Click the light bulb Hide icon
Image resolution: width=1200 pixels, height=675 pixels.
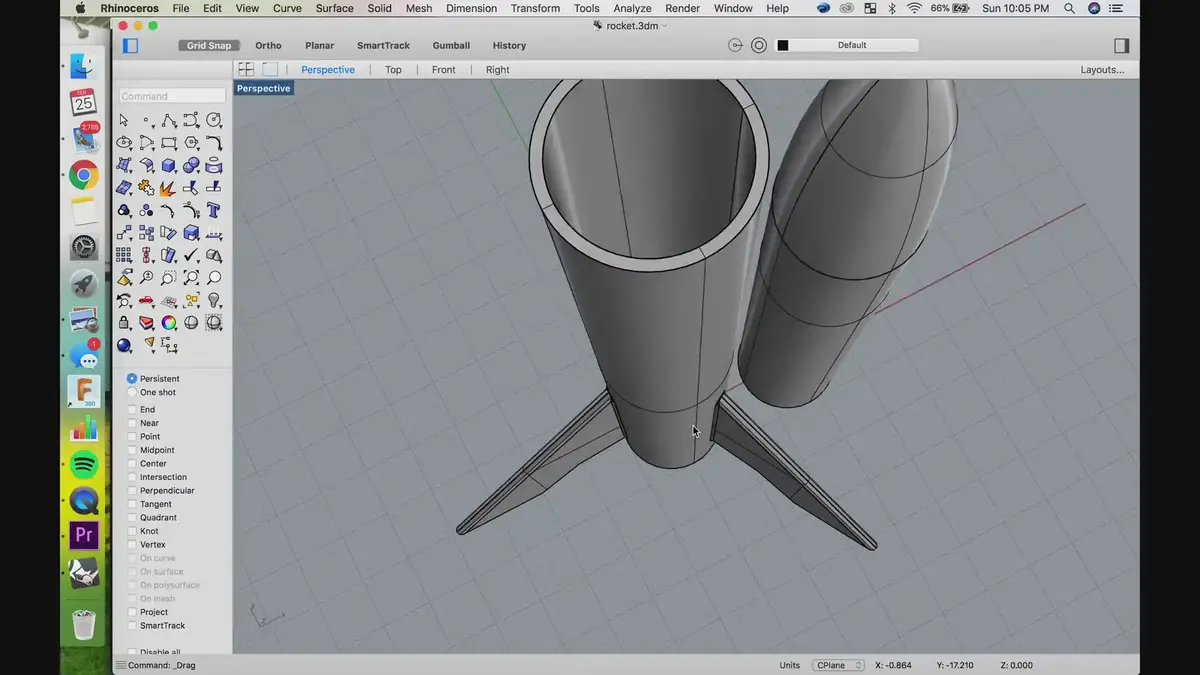pos(214,300)
